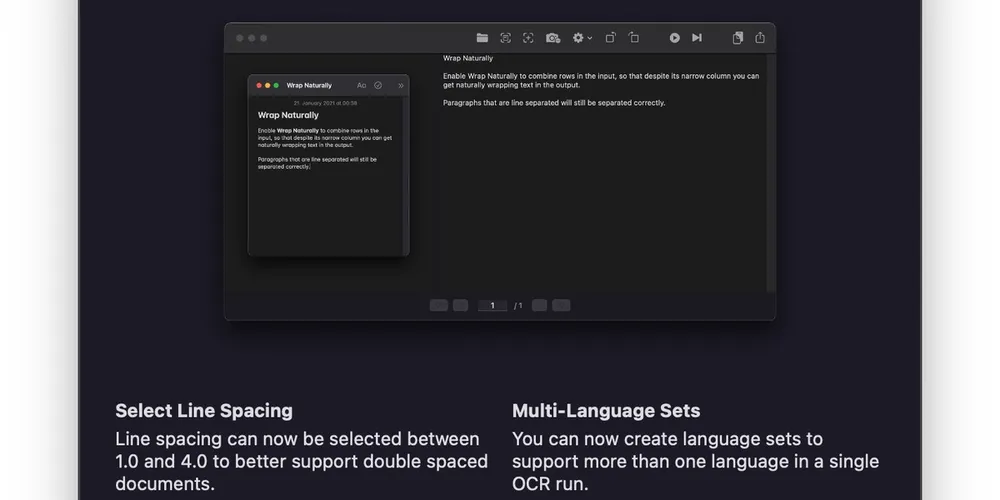Click the output line 'Paragraphs that are line separated'

(x=554, y=103)
